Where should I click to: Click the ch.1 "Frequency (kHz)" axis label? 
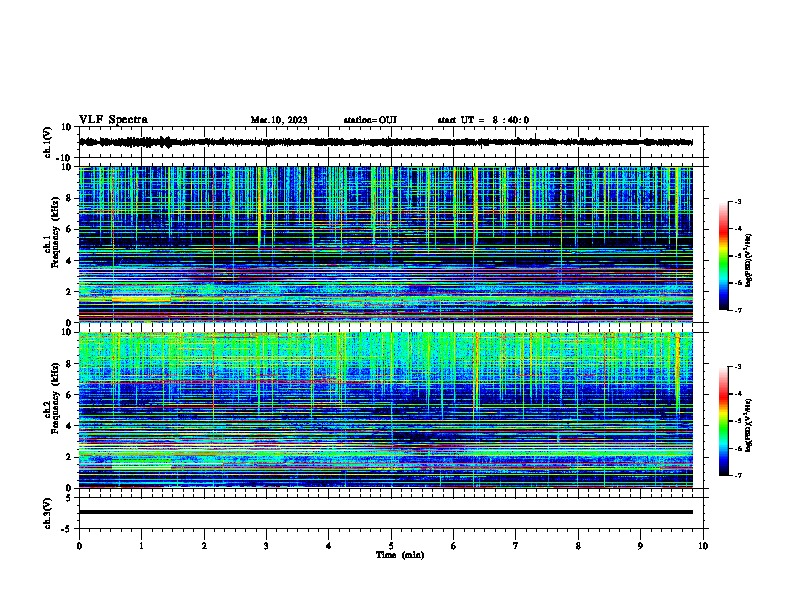pyautogui.click(x=55, y=232)
